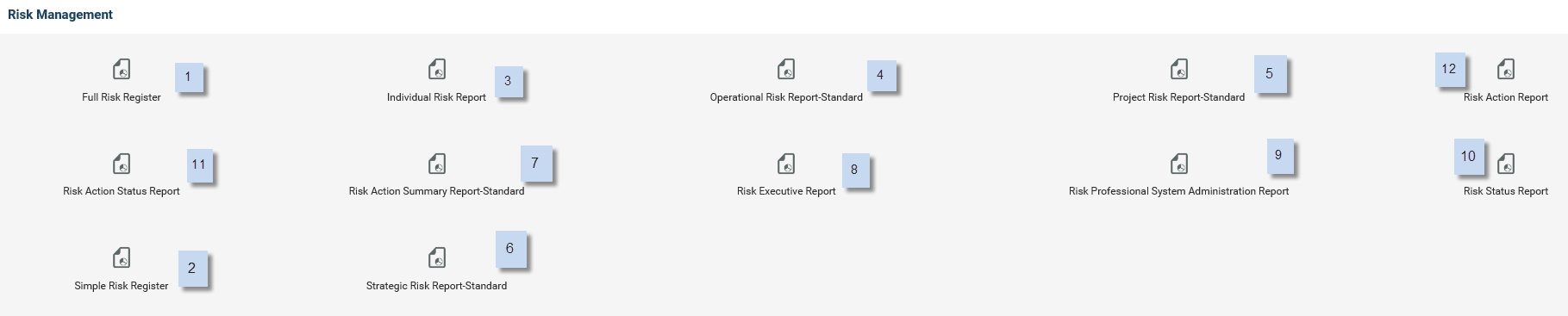This screenshot has height=316, width=1568.
Task: Click the Individual Risk Report icon
Action: [437, 69]
